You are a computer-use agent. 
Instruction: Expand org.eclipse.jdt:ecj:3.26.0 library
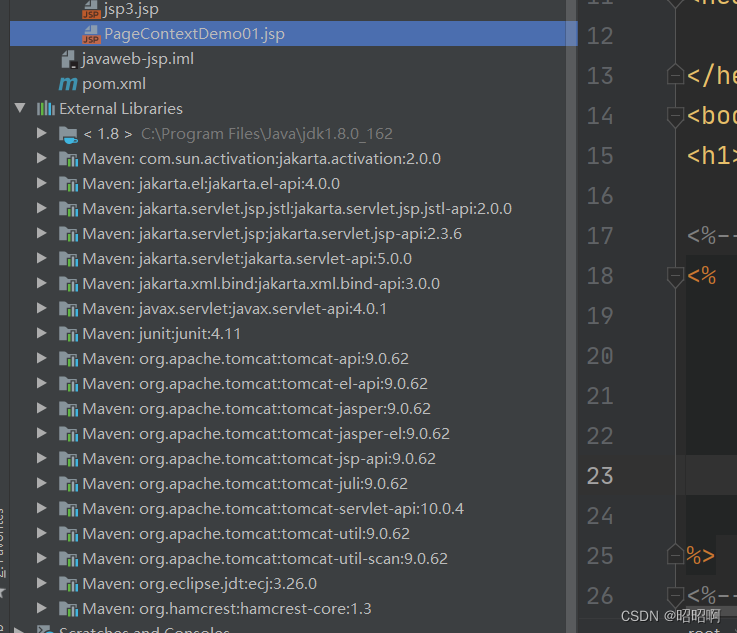(x=42, y=583)
